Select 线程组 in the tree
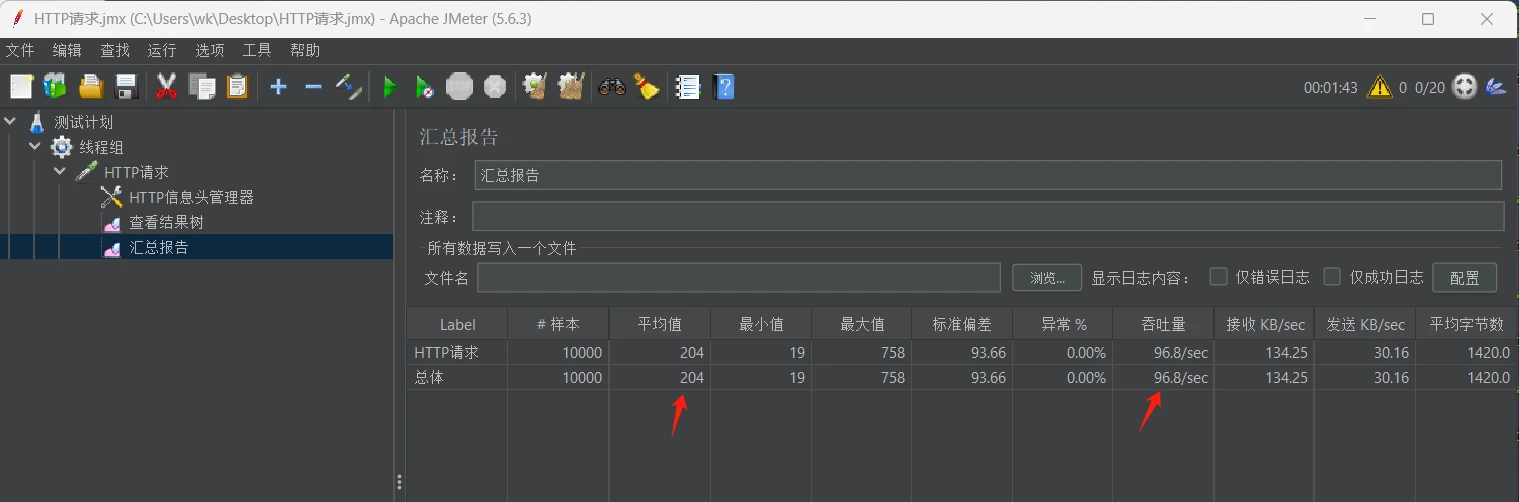 click(101, 147)
